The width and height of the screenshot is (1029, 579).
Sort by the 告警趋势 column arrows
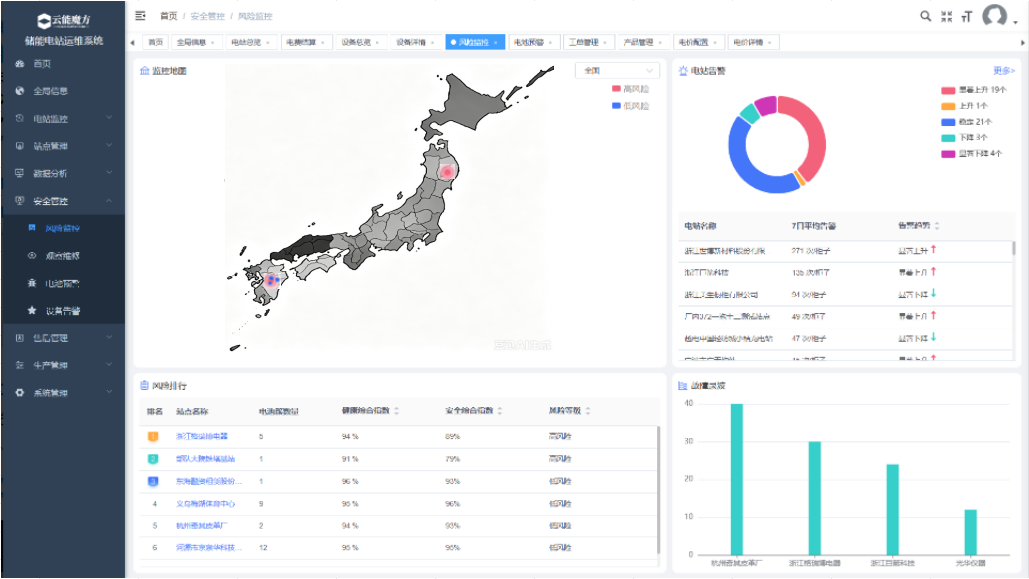coord(937,226)
